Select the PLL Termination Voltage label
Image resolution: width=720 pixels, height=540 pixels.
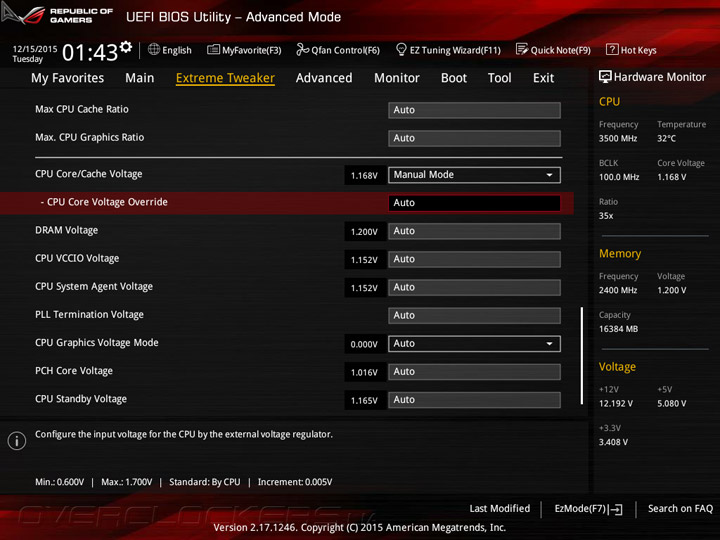click(x=89, y=315)
